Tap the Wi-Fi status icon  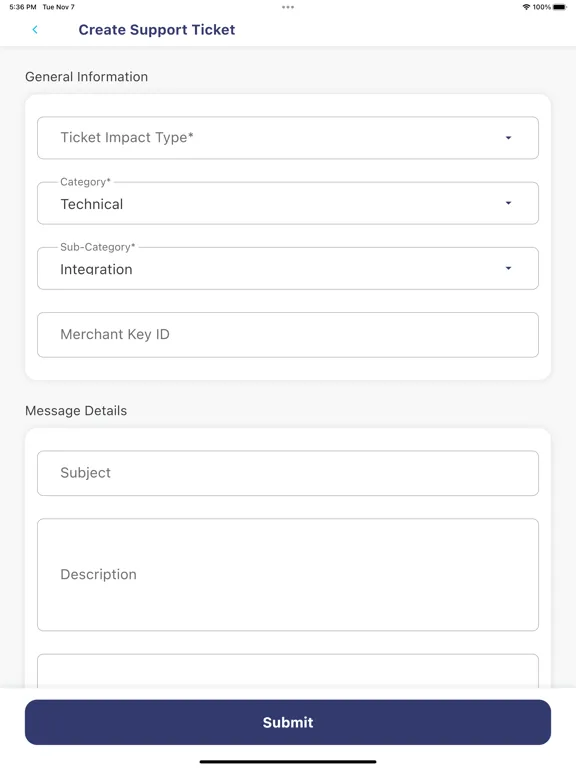[527, 7]
